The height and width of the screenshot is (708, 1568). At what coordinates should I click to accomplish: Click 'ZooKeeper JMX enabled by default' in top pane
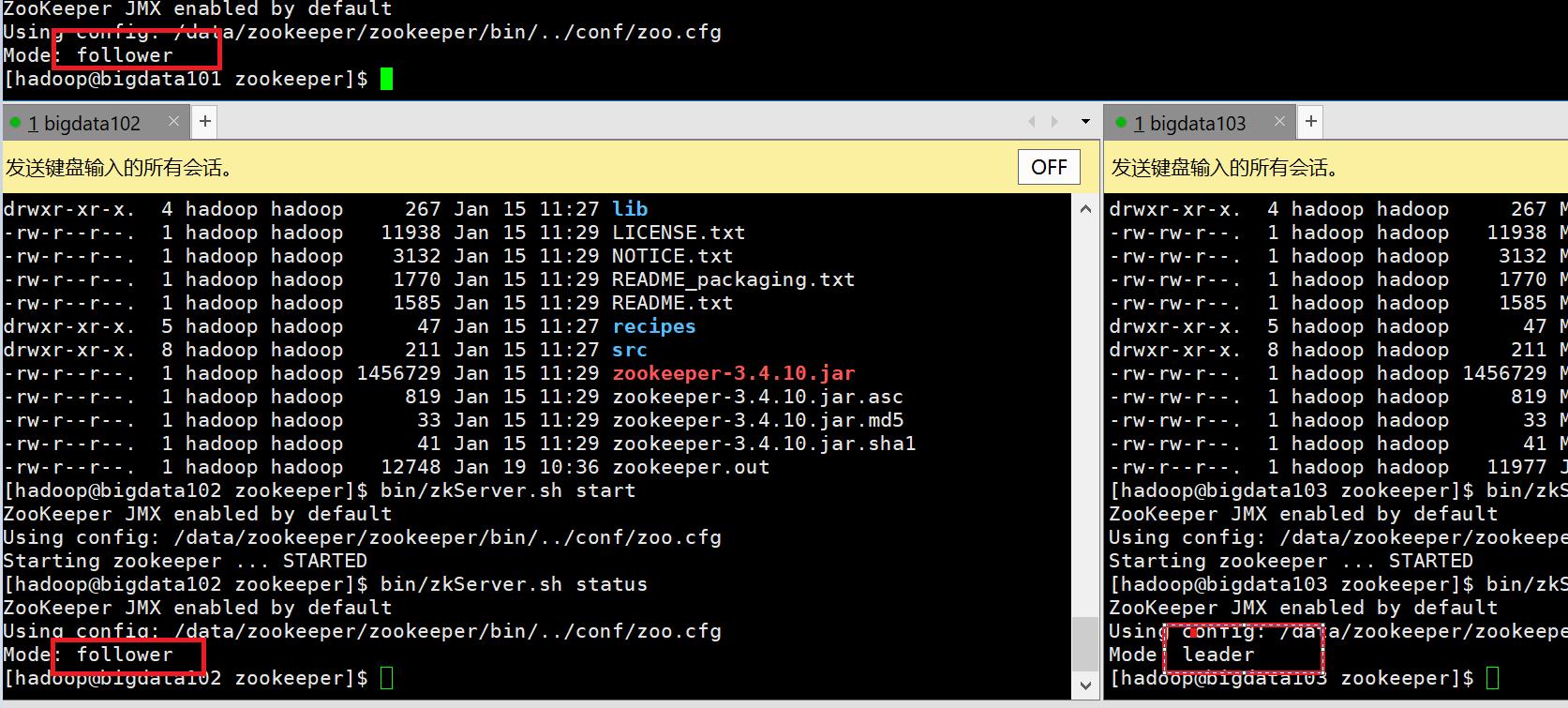197,9
